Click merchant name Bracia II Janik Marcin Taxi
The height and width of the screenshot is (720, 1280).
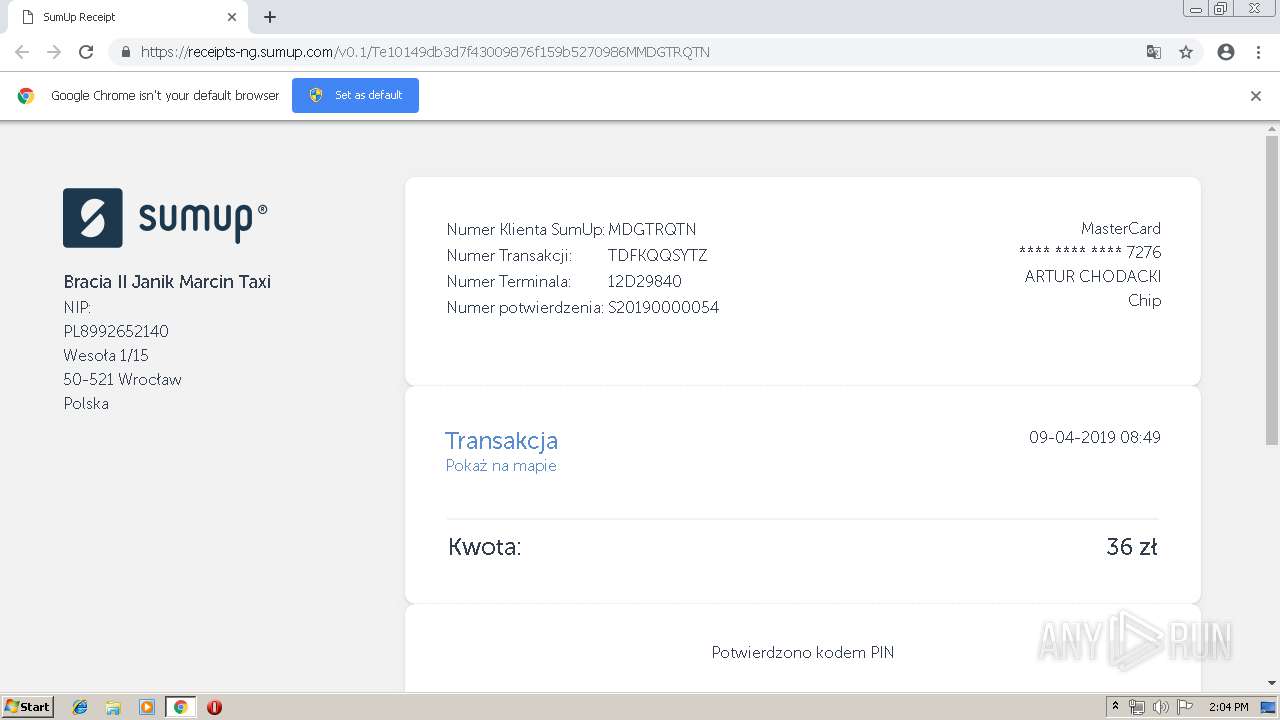coord(167,282)
